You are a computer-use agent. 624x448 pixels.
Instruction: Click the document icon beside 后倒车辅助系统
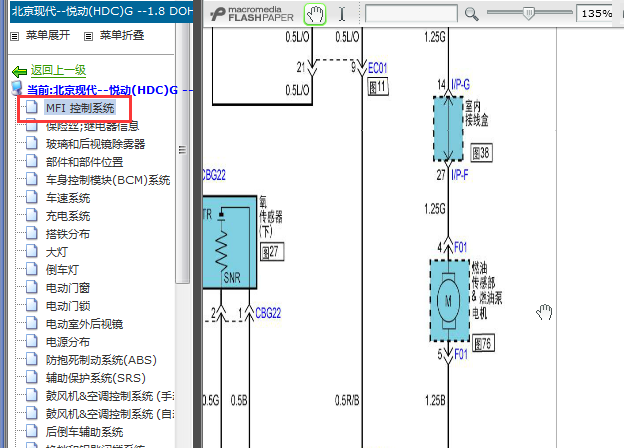(x=31, y=431)
